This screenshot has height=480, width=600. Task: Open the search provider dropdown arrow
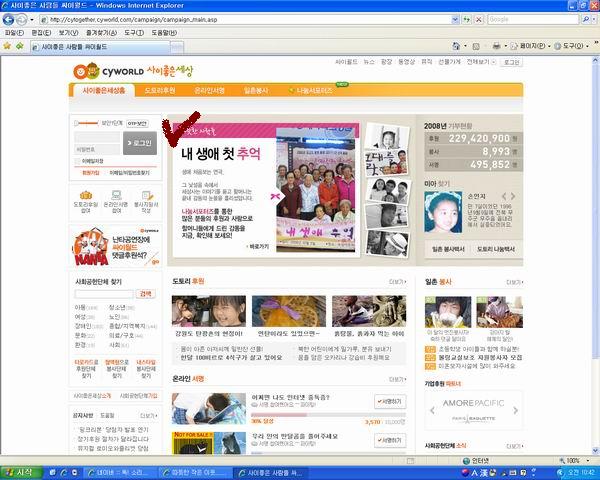coord(594,19)
